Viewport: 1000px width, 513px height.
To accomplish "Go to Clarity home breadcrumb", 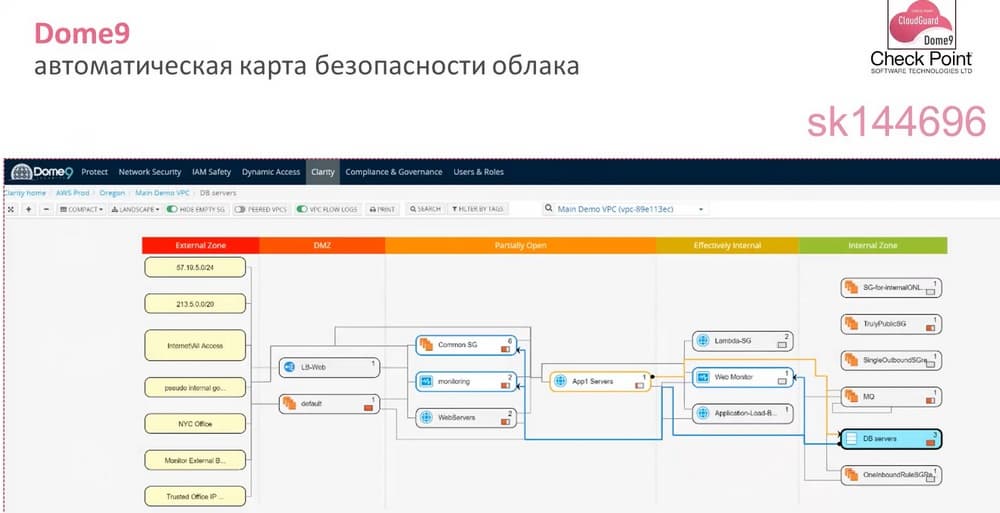I will [x=26, y=192].
